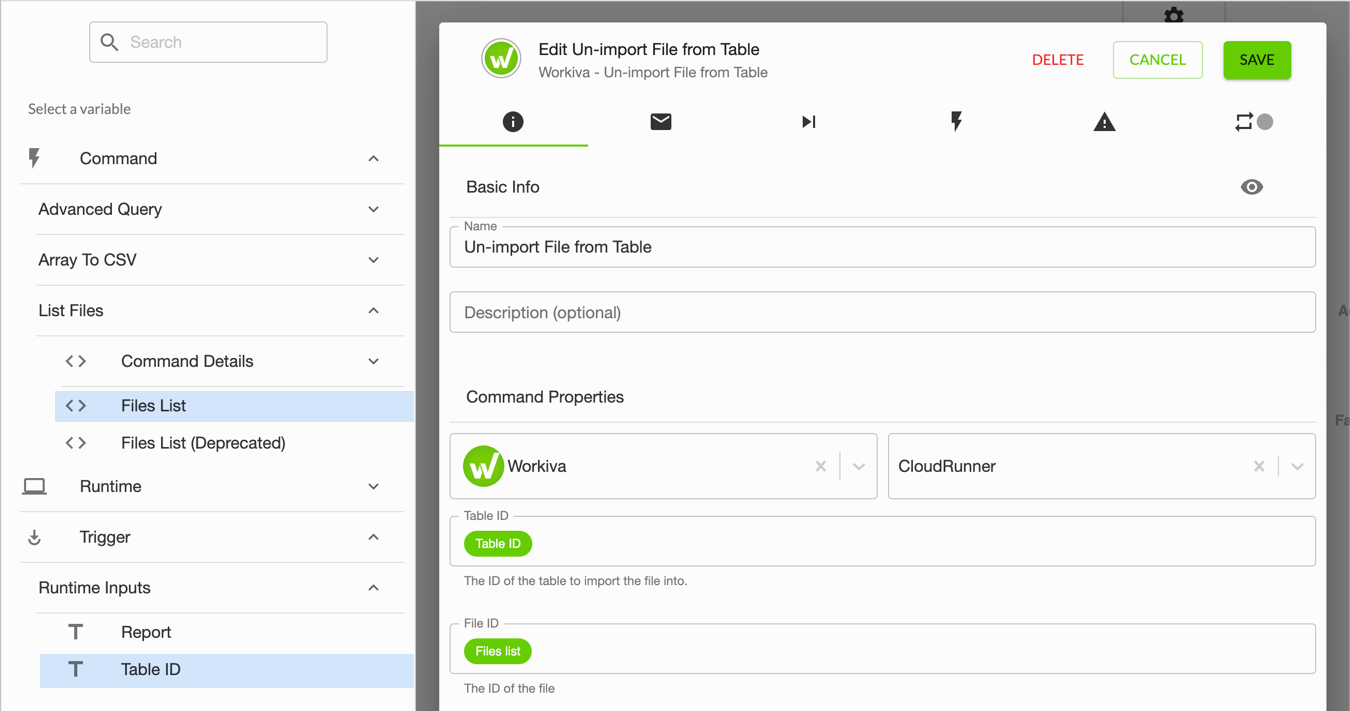Click the 'Command Properties' heading
This screenshot has width=1350, height=711.
click(545, 397)
